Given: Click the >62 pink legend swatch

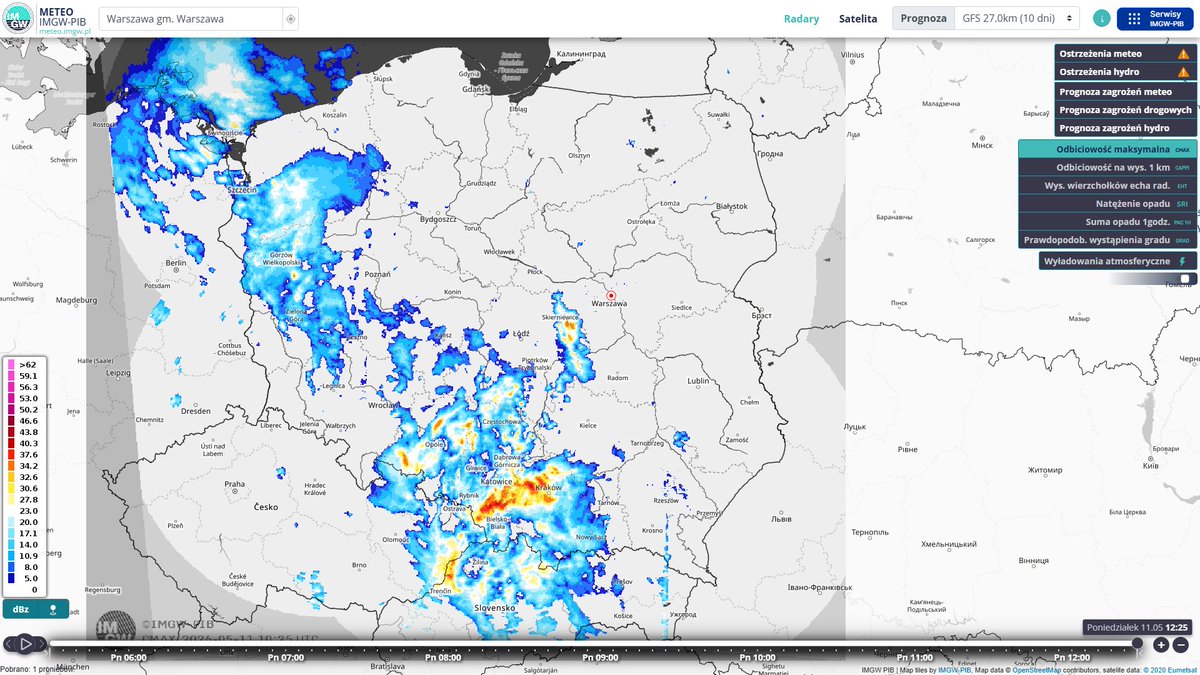Looking at the screenshot, I should click(11, 366).
